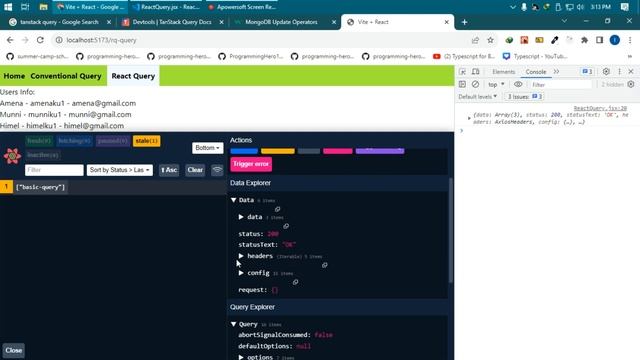Toggle the paused(0) status filter badge

tap(113, 141)
